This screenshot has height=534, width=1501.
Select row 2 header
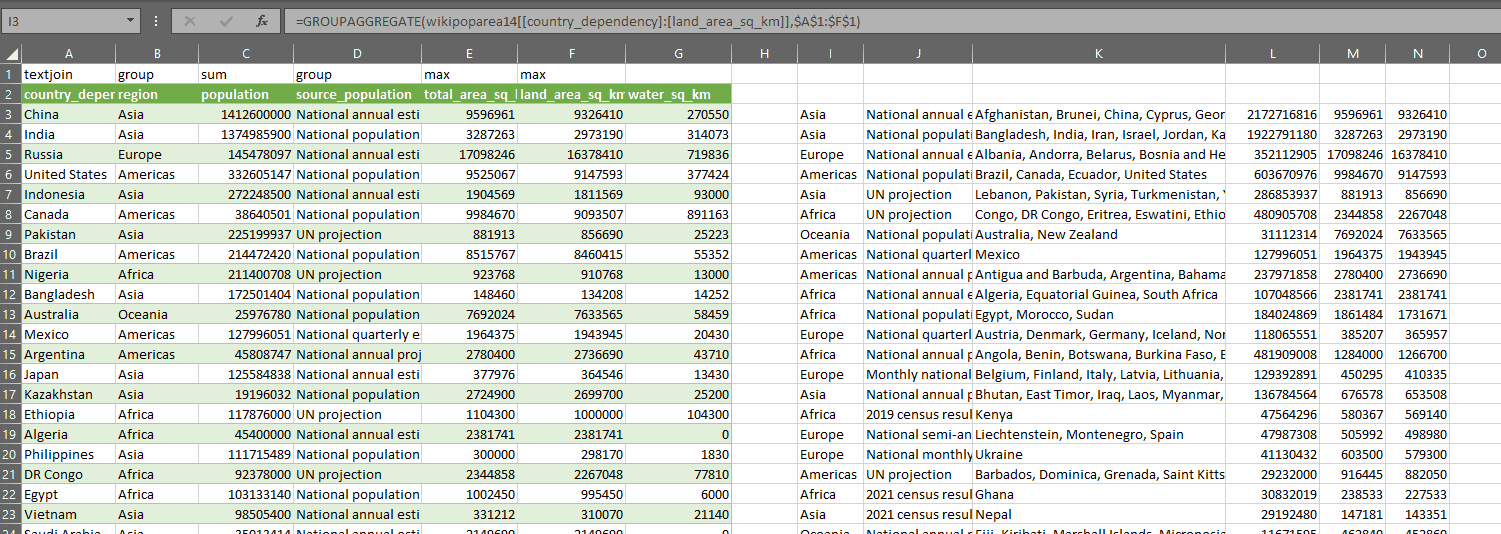[11, 94]
